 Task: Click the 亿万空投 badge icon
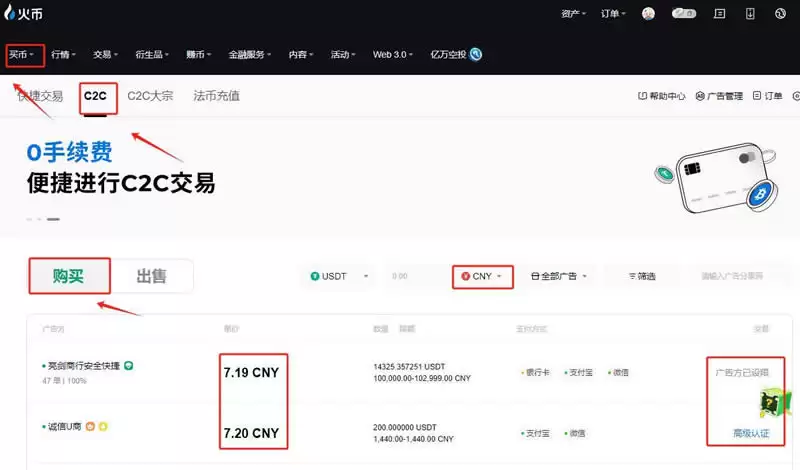click(x=476, y=54)
